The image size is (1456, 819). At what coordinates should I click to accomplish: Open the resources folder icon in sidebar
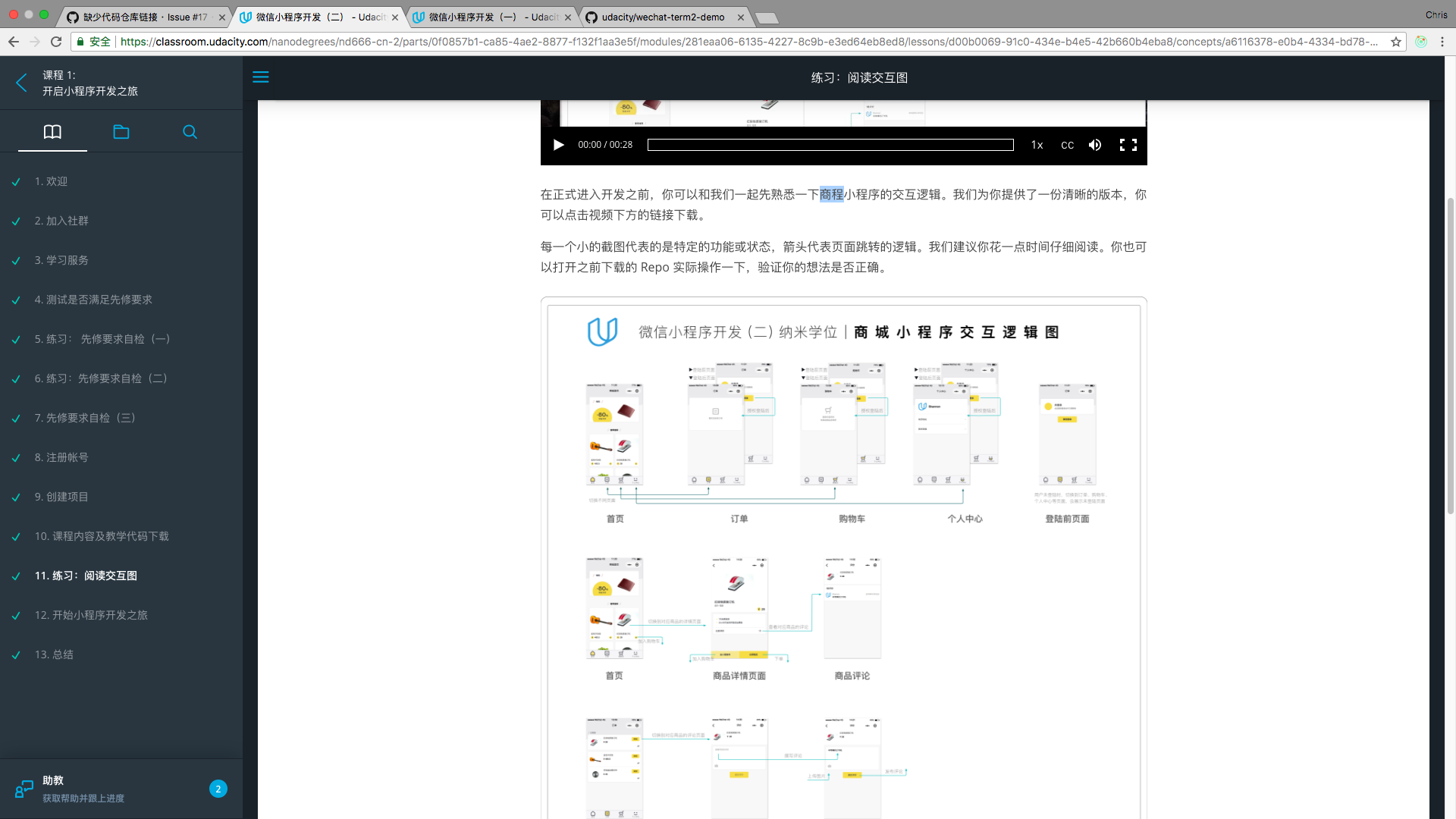click(x=121, y=131)
